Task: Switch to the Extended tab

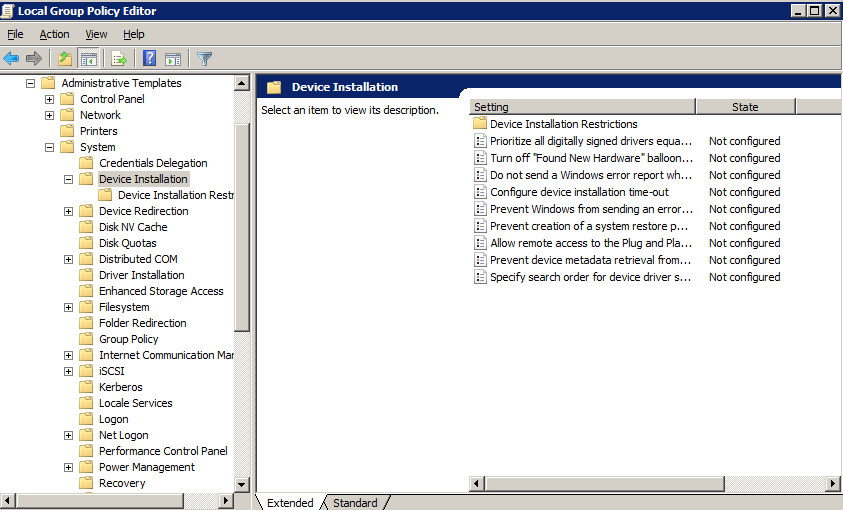Action: tap(290, 502)
